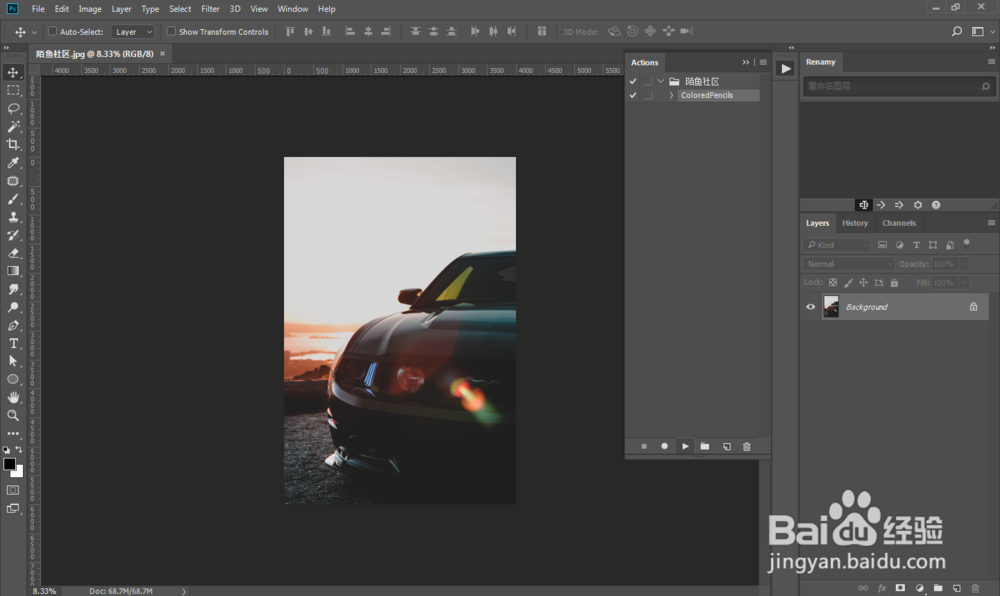This screenshot has width=1000, height=596.
Task: Select the Clone Stamp tool
Action: point(13,217)
